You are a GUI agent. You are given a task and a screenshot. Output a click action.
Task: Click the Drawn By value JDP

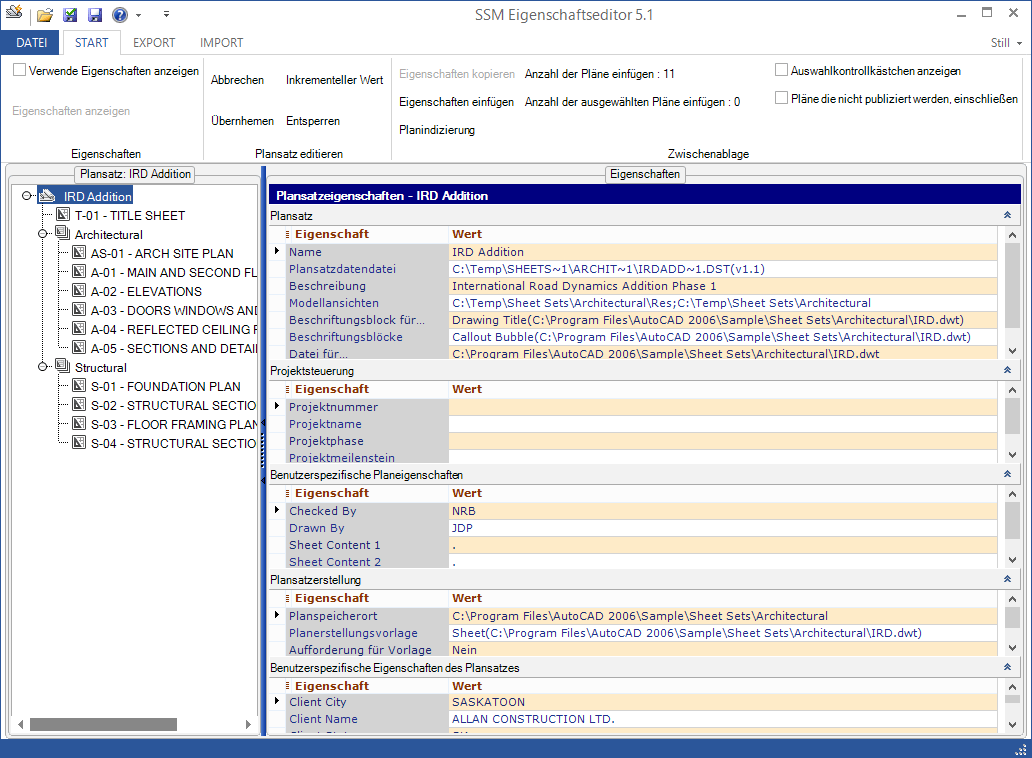(x=723, y=528)
